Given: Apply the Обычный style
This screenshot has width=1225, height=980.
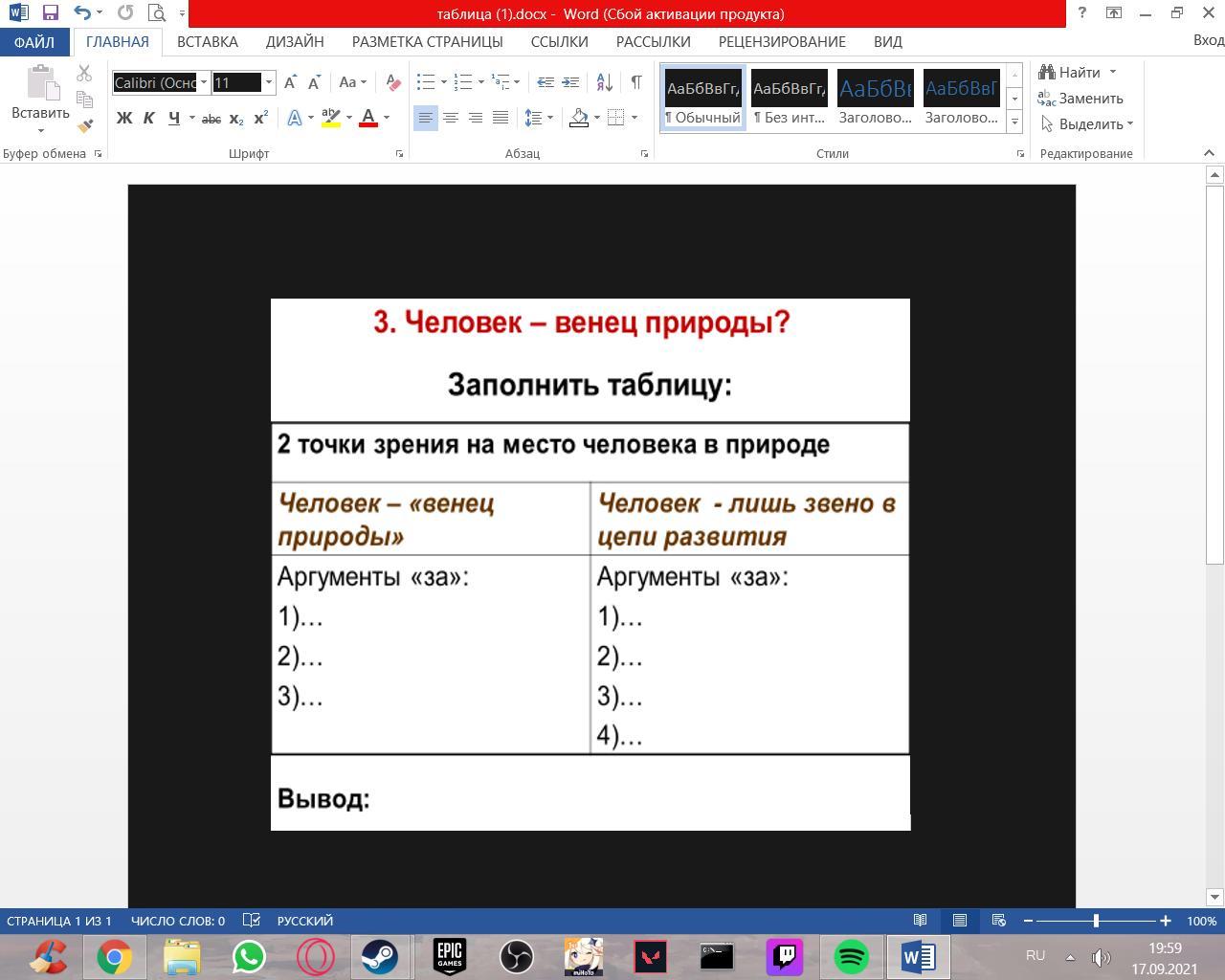Looking at the screenshot, I should coord(703,99).
